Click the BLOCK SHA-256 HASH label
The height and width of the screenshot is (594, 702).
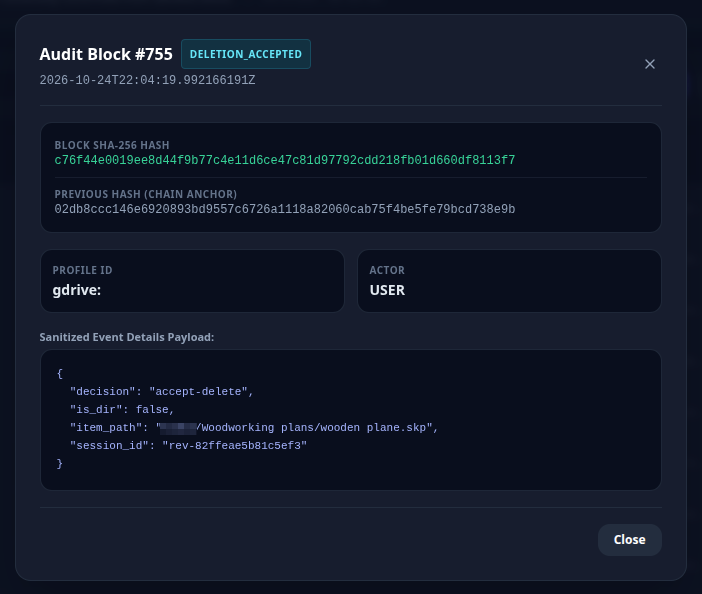[112, 145]
